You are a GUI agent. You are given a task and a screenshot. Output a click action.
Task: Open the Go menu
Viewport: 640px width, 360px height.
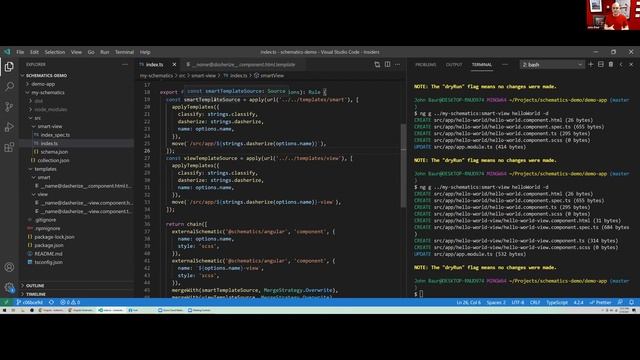(x=91, y=52)
